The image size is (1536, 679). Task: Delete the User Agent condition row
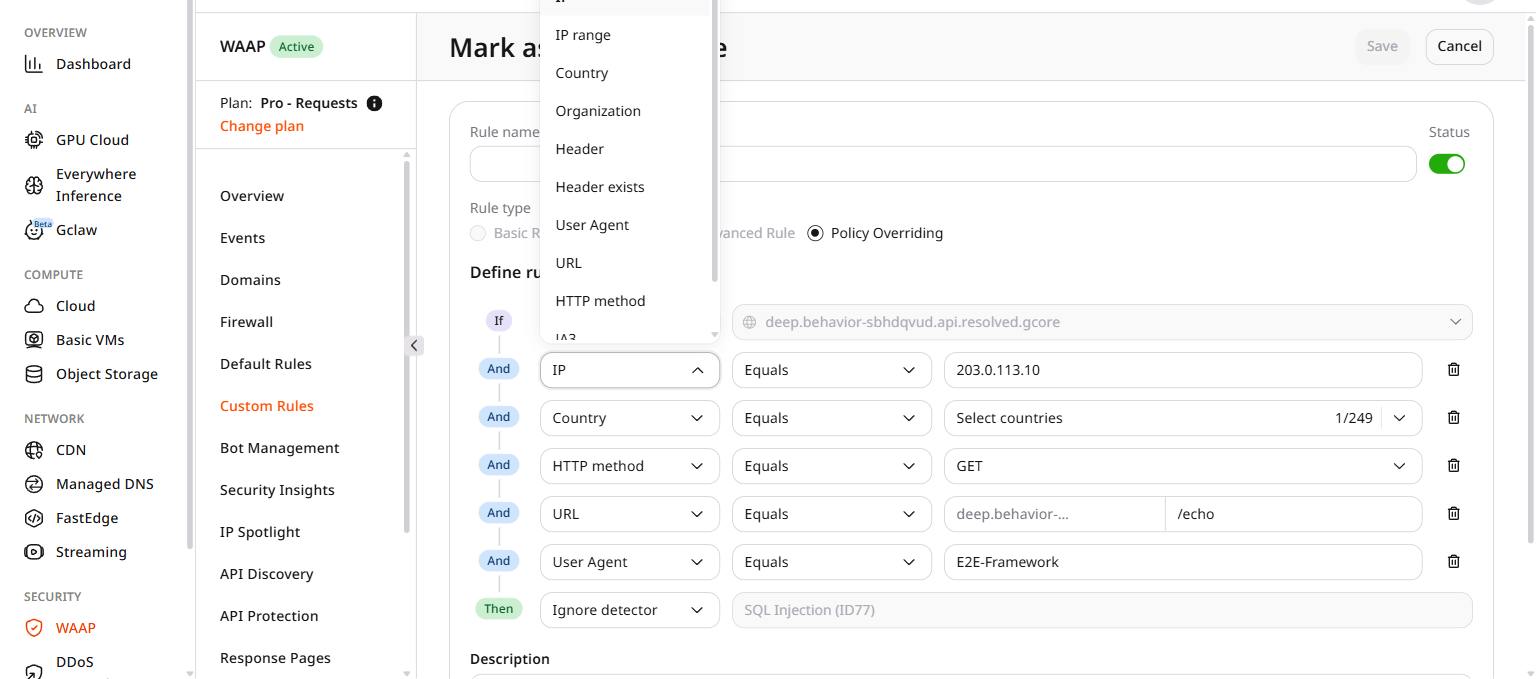pos(1454,561)
